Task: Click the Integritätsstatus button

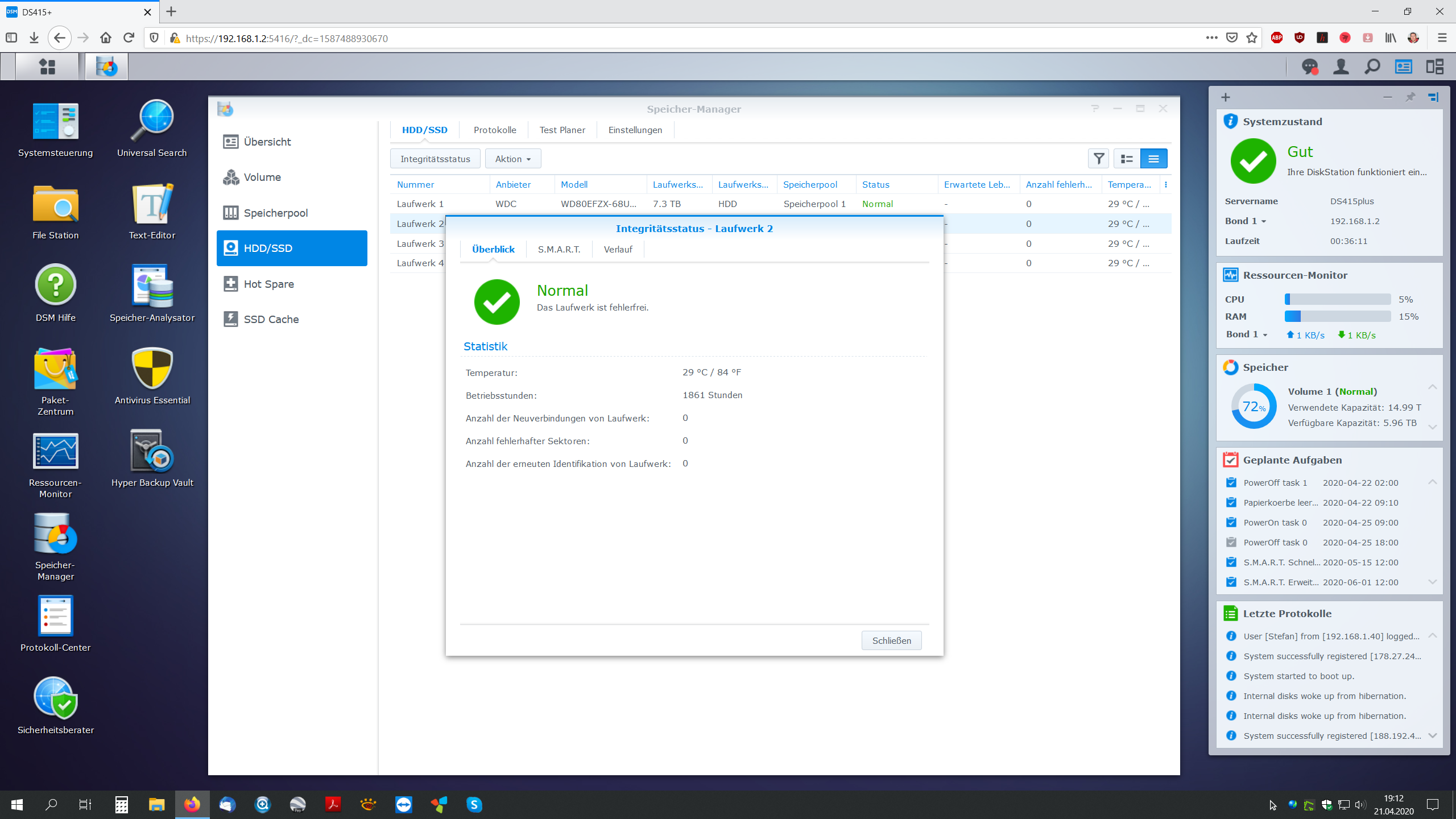Action: click(x=435, y=159)
